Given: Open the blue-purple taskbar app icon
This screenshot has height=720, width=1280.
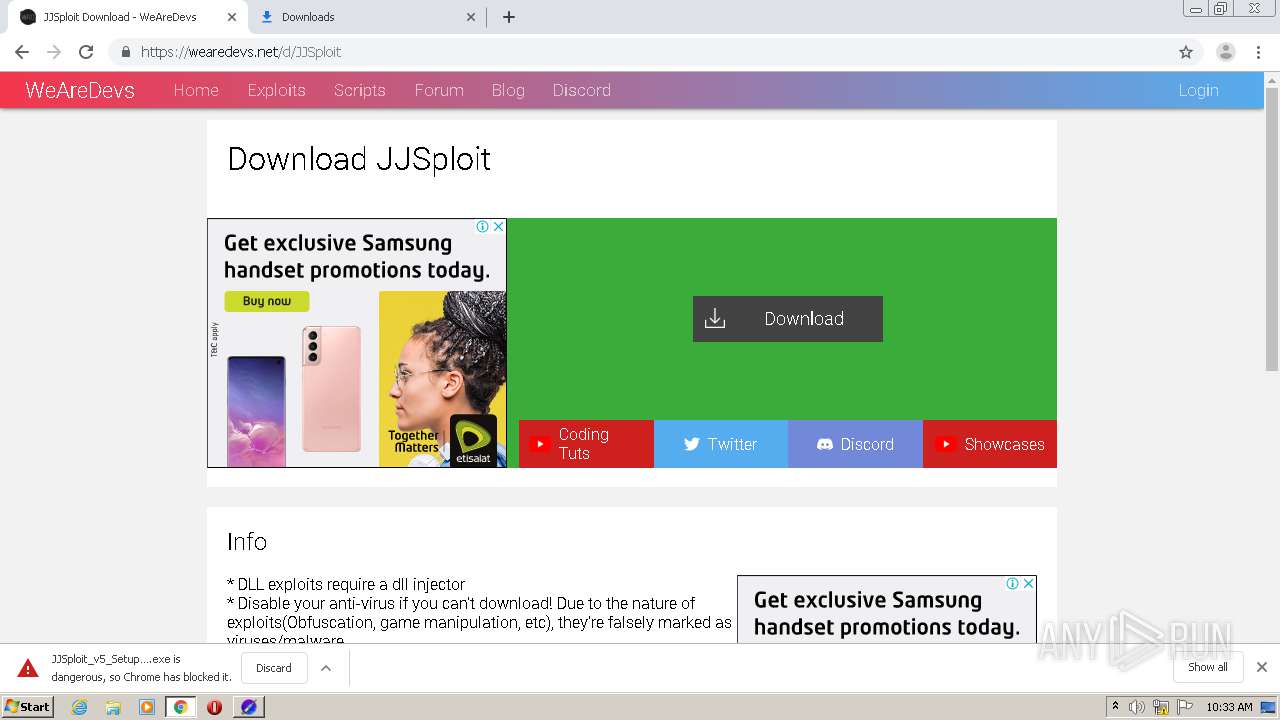Looking at the screenshot, I should [249, 707].
